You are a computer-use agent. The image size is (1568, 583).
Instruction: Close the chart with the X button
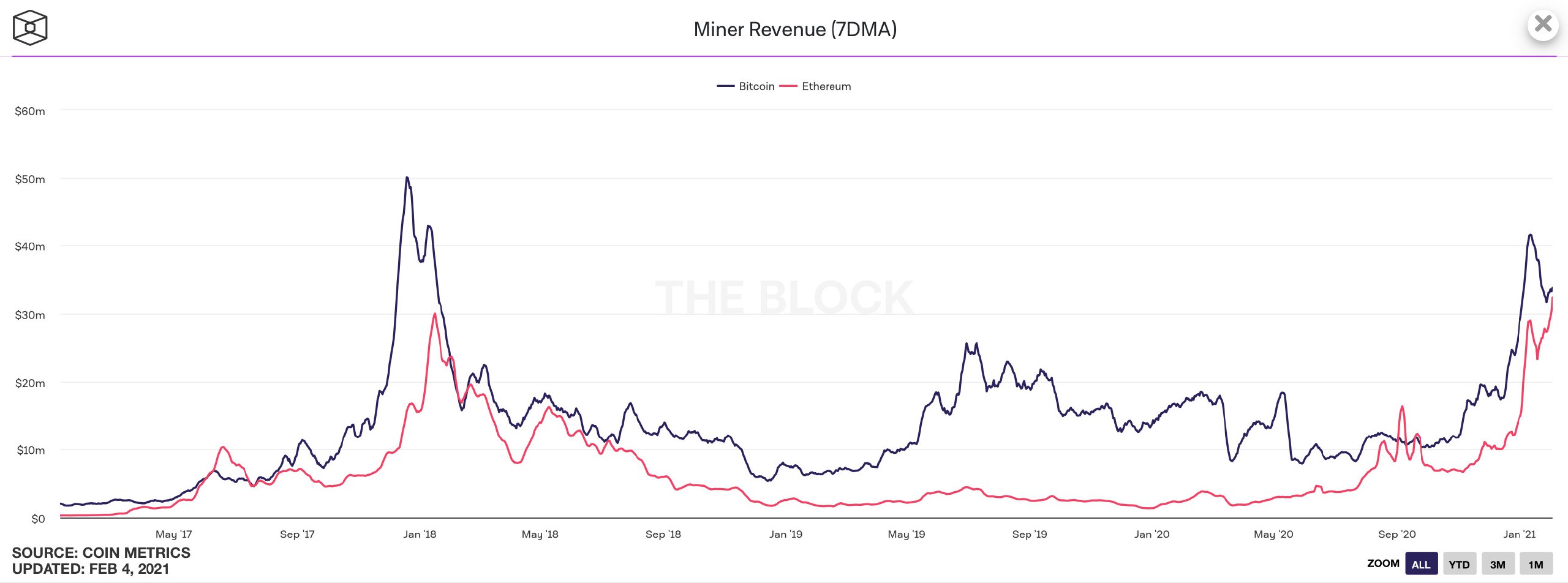click(1543, 24)
